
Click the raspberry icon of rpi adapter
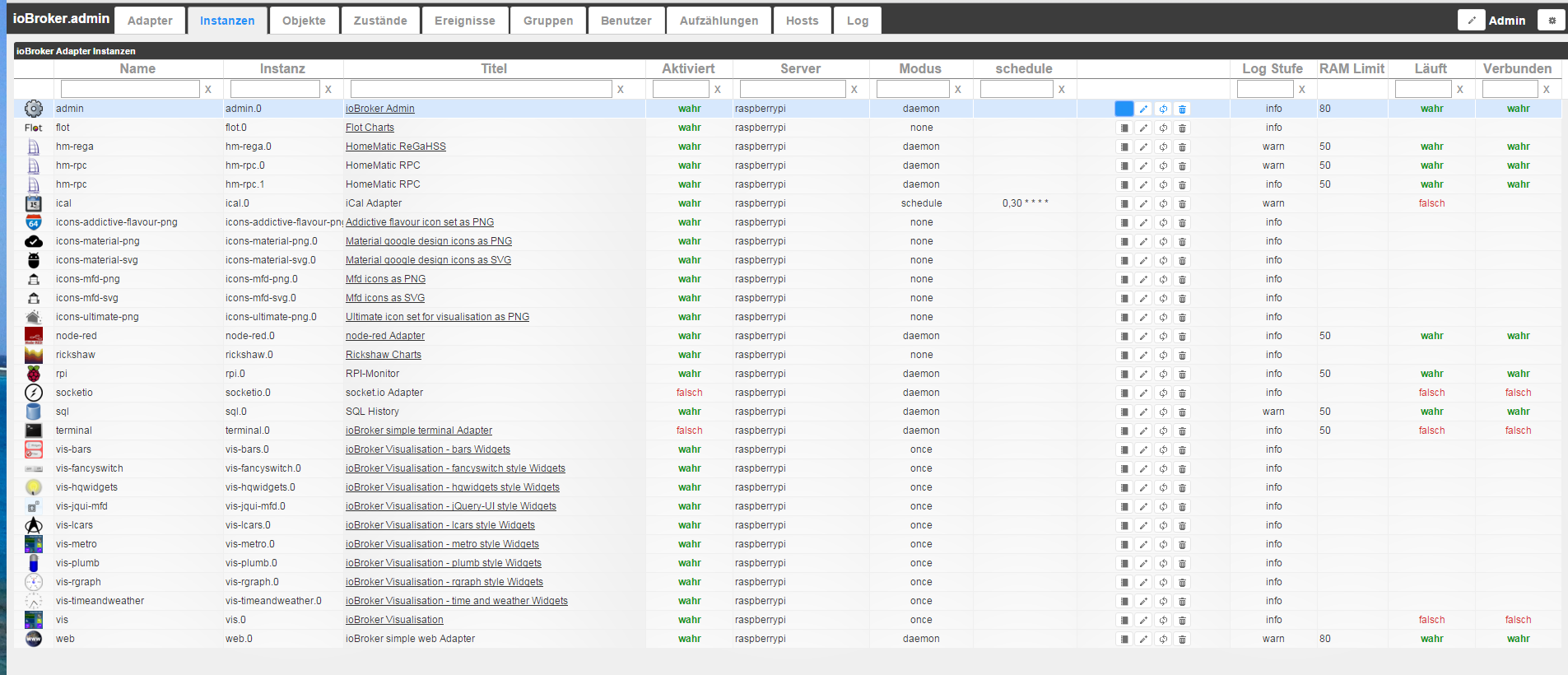click(34, 374)
